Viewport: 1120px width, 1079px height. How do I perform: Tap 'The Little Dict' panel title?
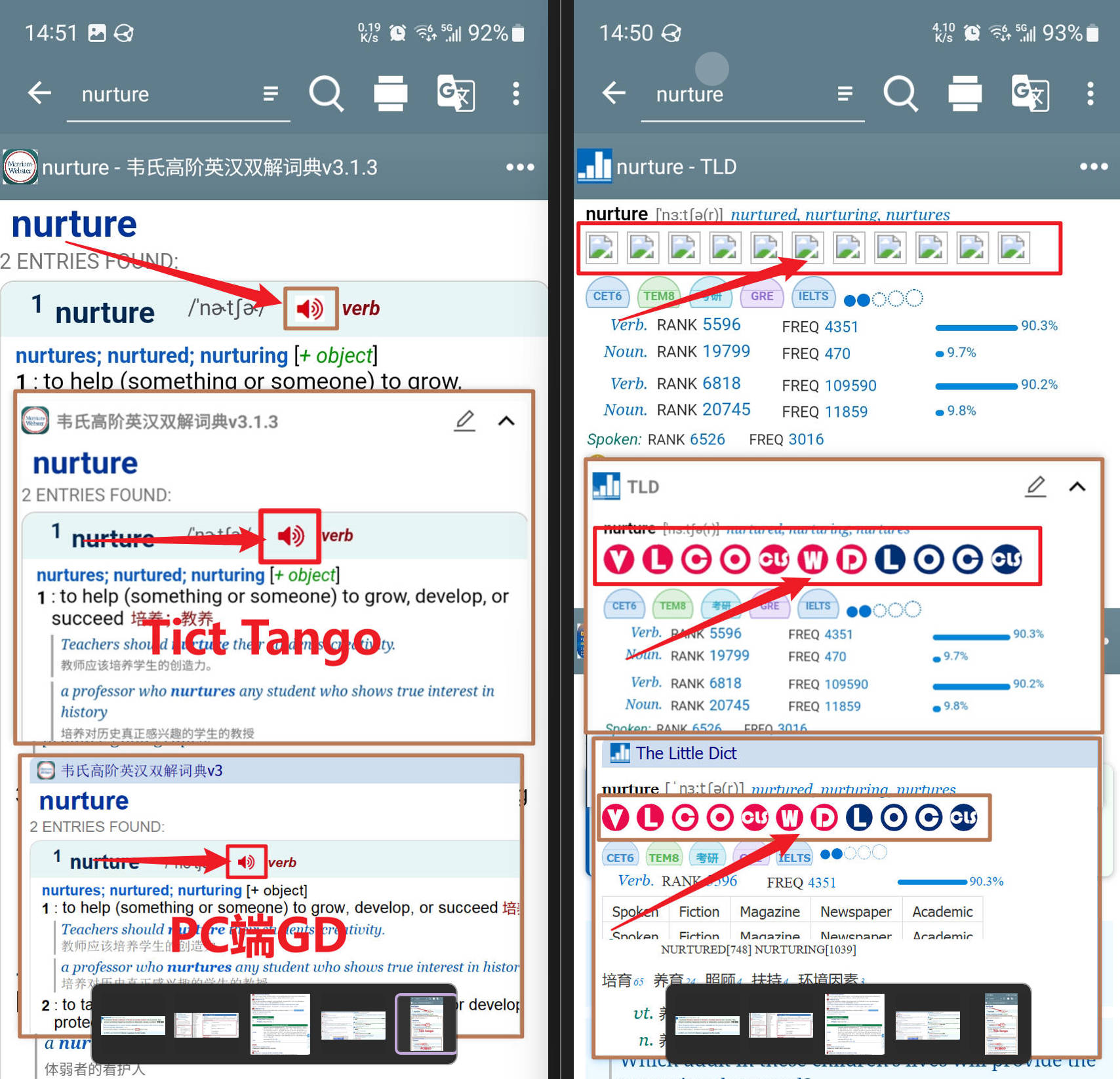[686, 753]
